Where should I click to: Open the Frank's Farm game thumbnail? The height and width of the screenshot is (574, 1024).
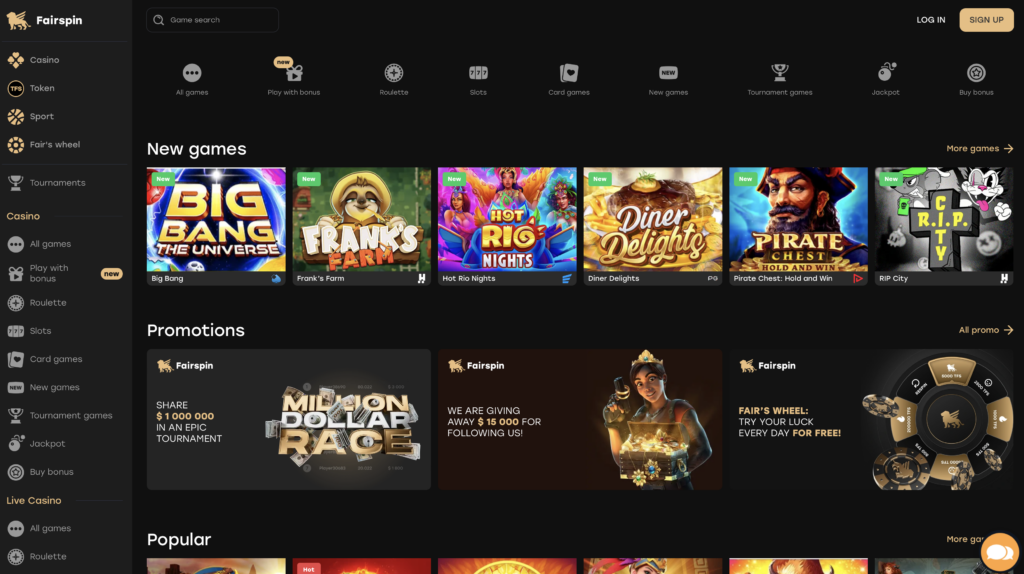click(362, 226)
